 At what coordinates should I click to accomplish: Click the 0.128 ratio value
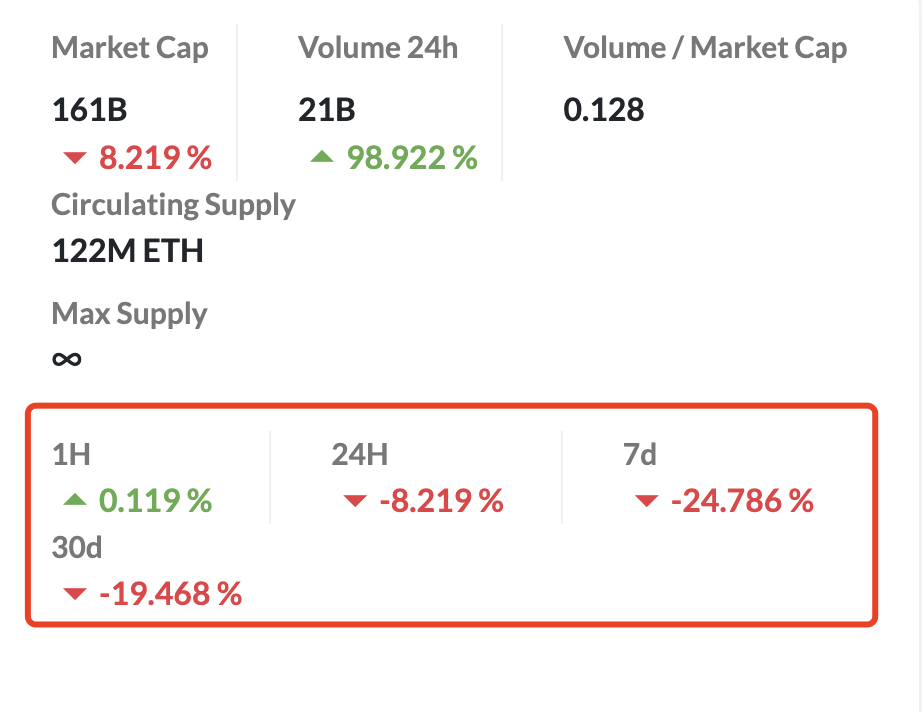pyautogui.click(x=604, y=110)
